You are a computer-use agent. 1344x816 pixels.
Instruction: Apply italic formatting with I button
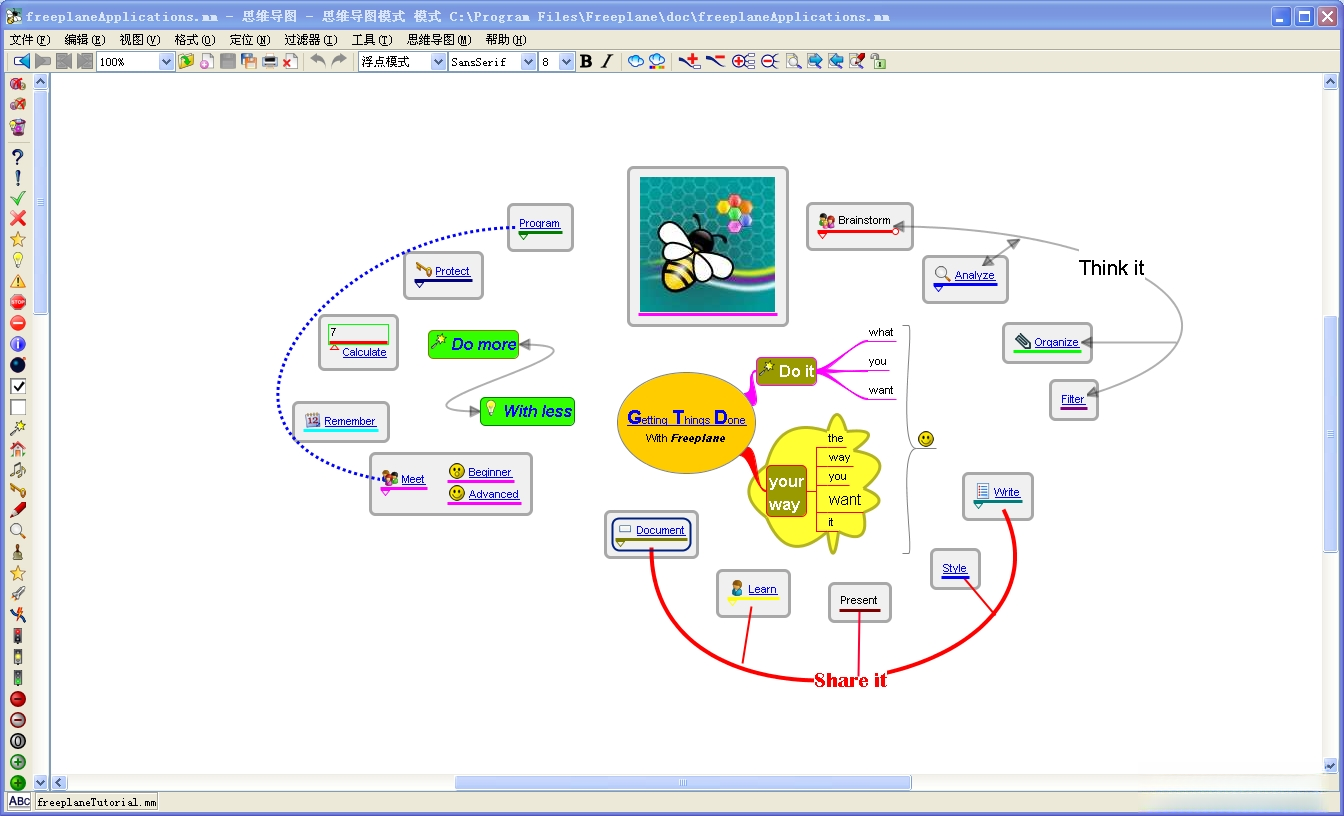[x=606, y=61]
